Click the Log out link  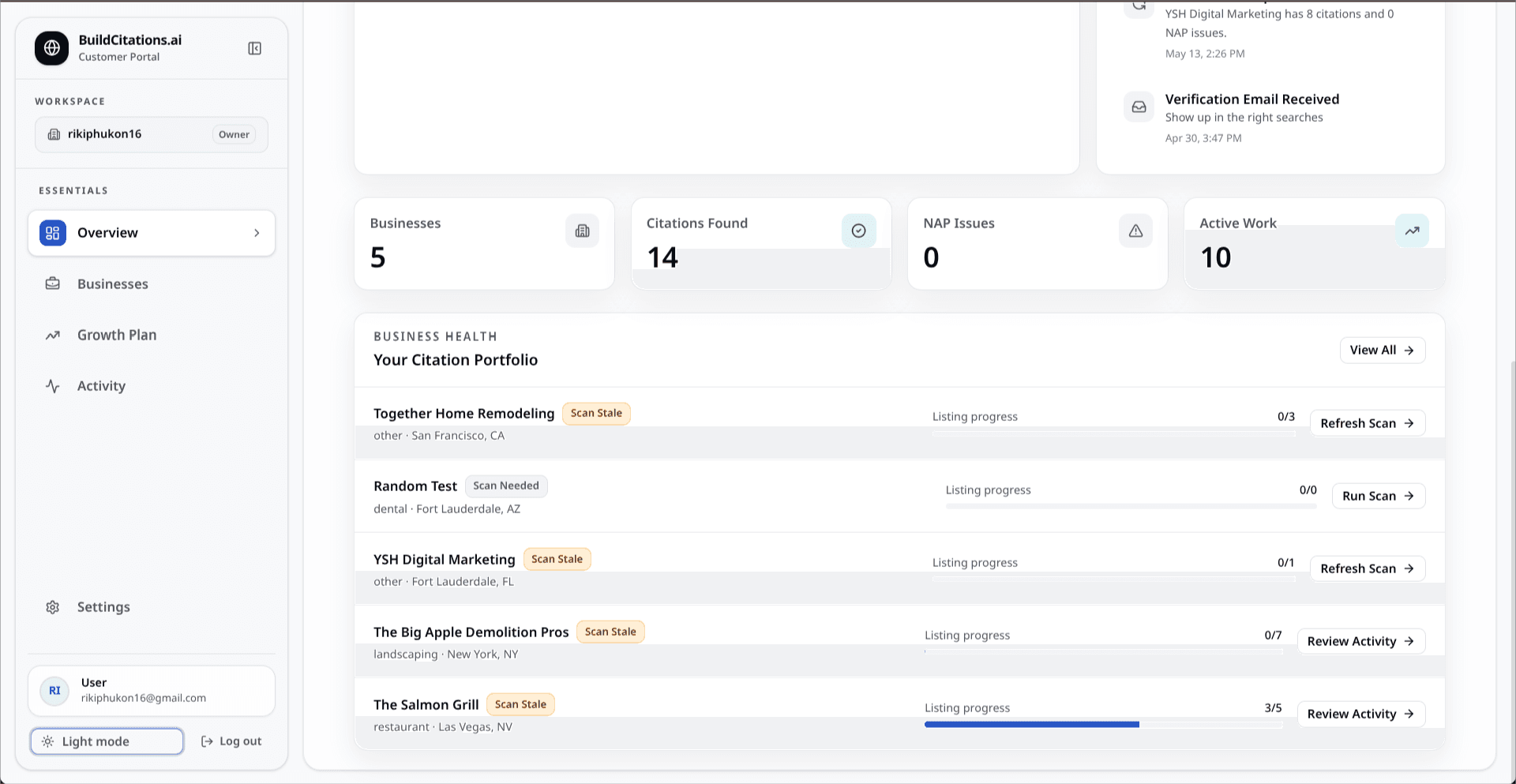pyautogui.click(x=231, y=741)
